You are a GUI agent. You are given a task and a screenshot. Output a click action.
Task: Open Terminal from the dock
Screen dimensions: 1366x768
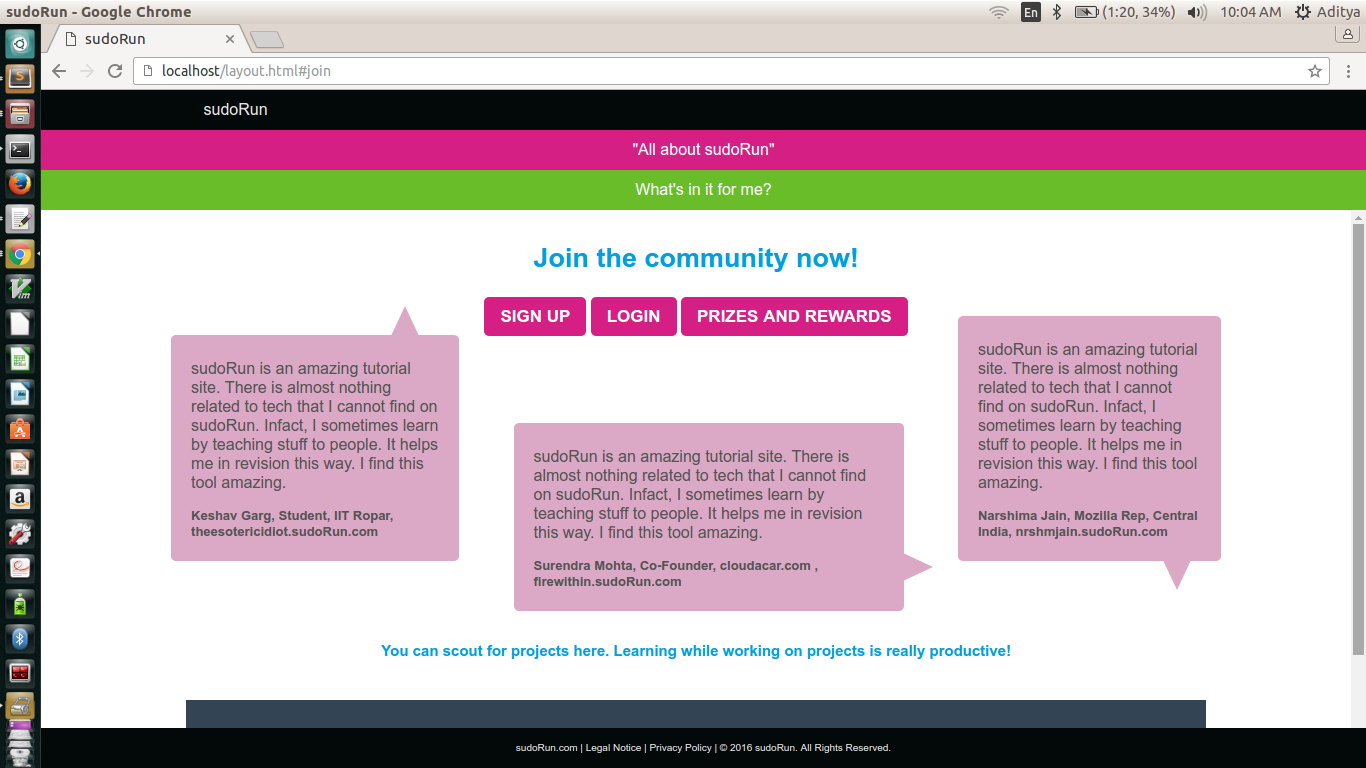pyautogui.click(x=20, y=150)
